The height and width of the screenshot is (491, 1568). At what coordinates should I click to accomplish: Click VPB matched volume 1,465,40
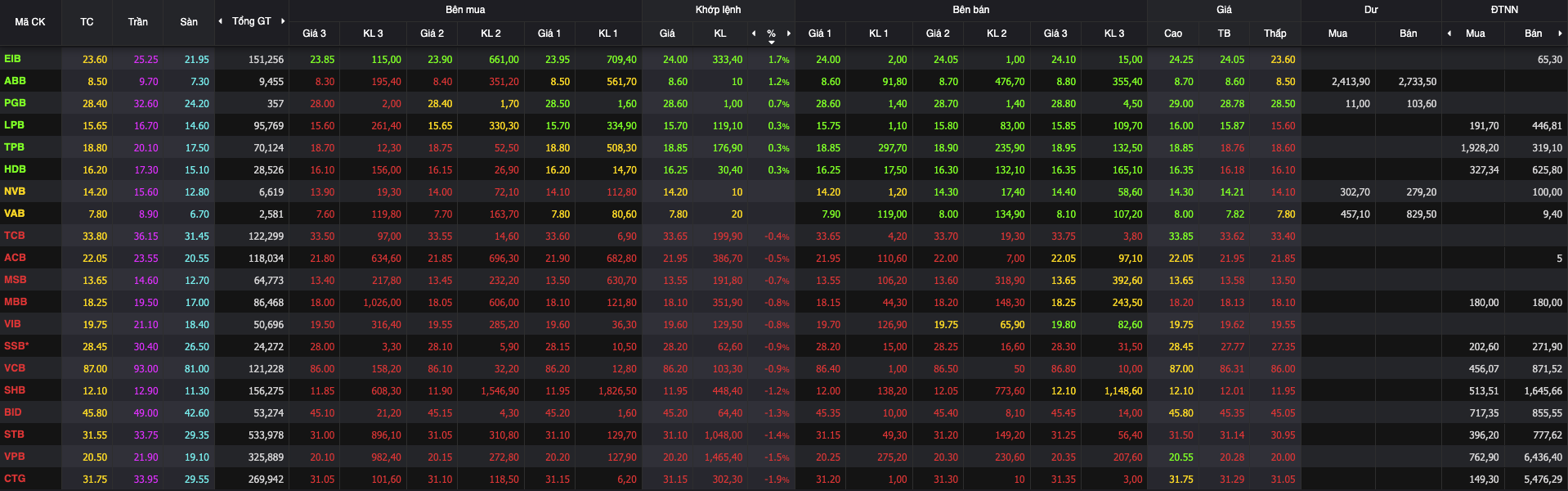(724, 457)
